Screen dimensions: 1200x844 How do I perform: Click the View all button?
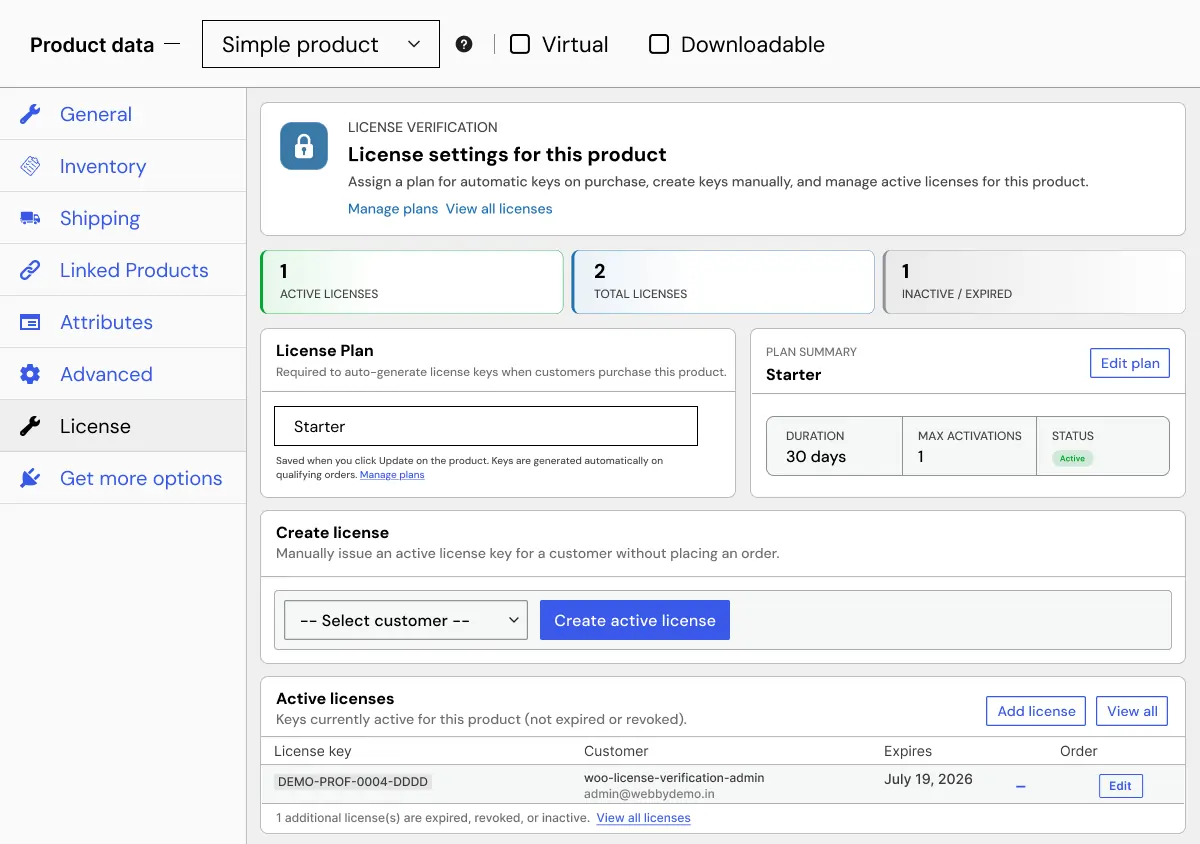click(x=1132, y=711)
